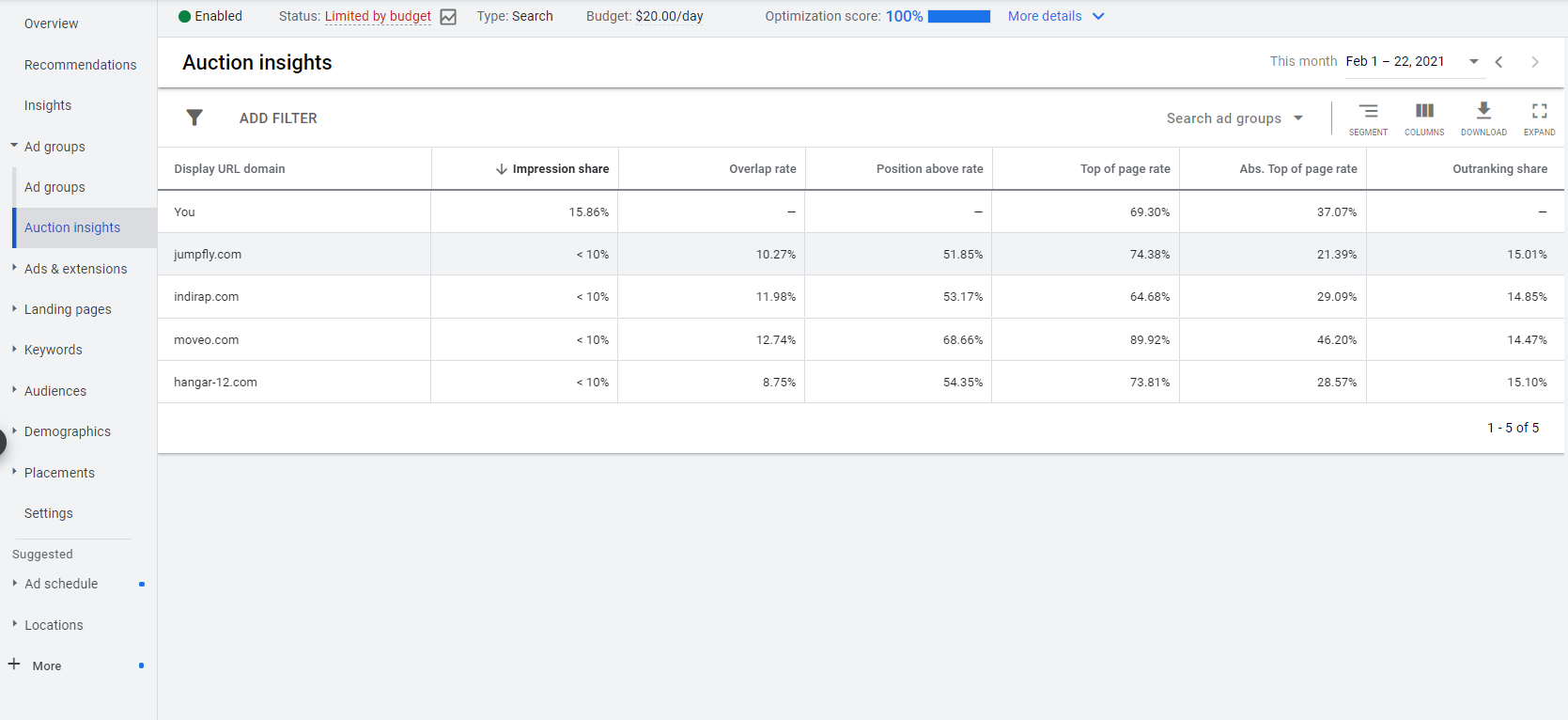1568x720 pixels.
Task: Expand More details on optimization score
Action: (1055, 16)
